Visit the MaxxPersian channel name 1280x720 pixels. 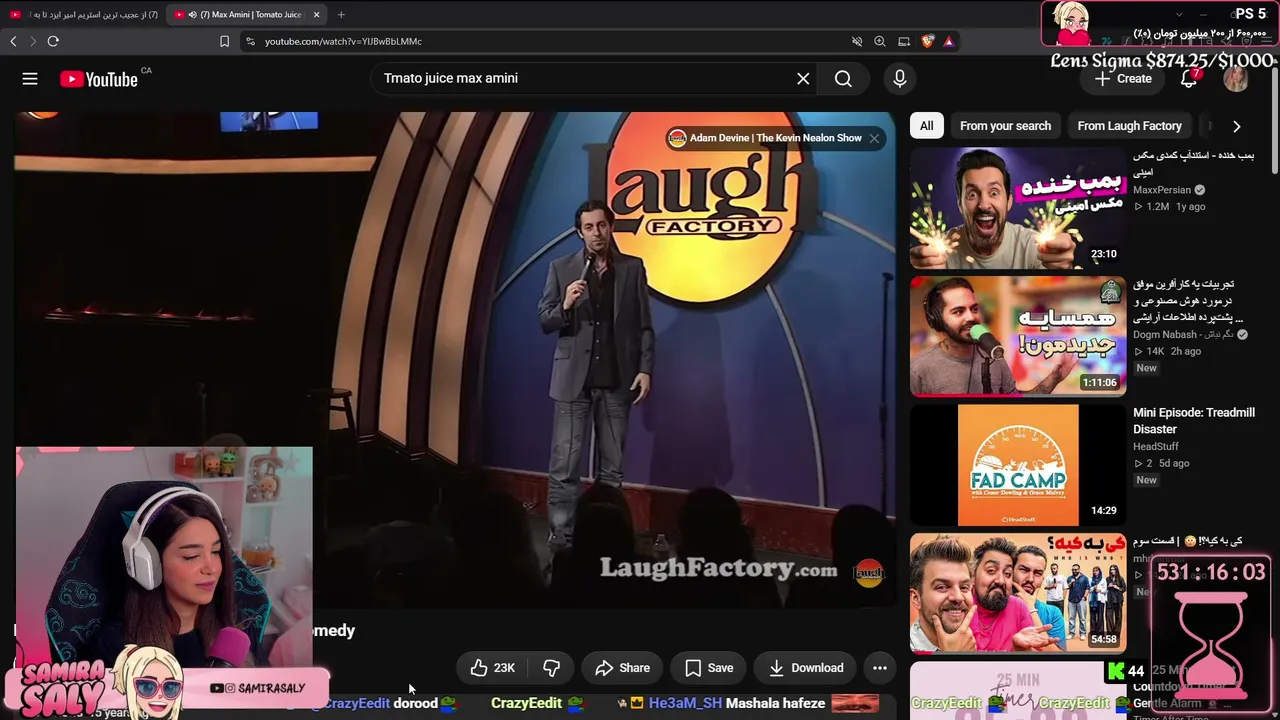(x=1162, y=190)
